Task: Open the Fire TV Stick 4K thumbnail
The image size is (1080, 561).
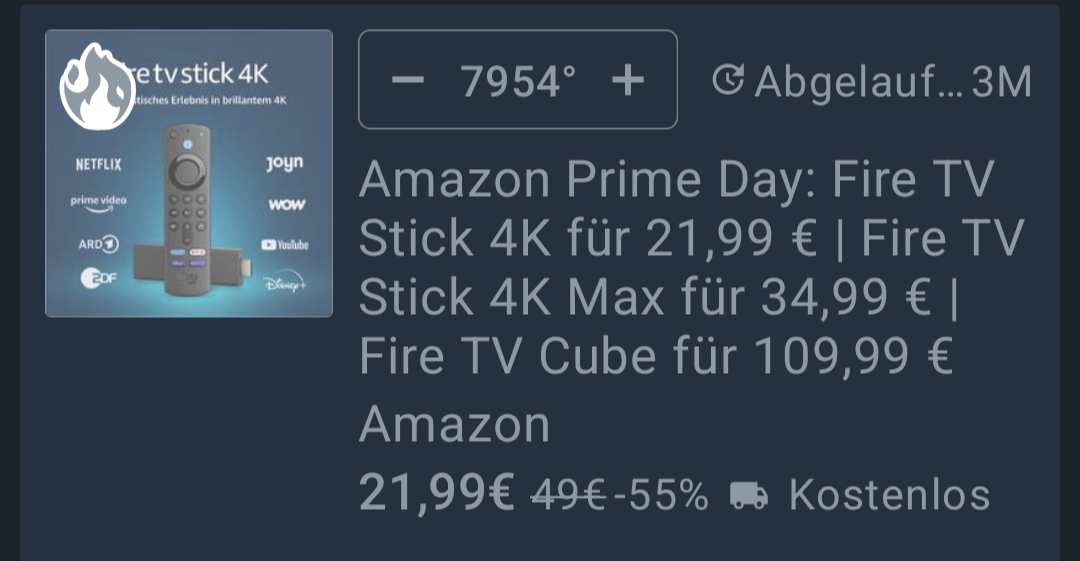Action: 189,173
